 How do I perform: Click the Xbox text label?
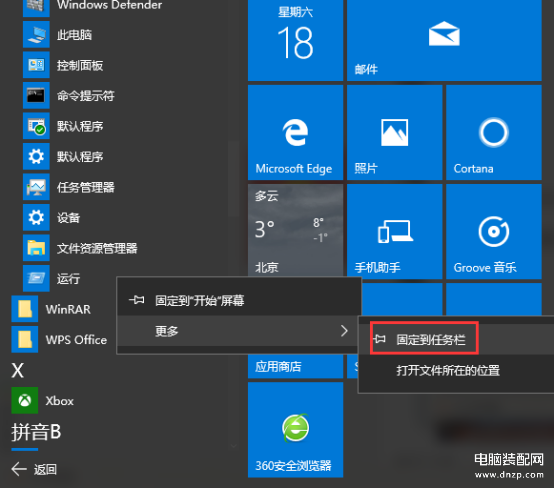pos(59,401)
